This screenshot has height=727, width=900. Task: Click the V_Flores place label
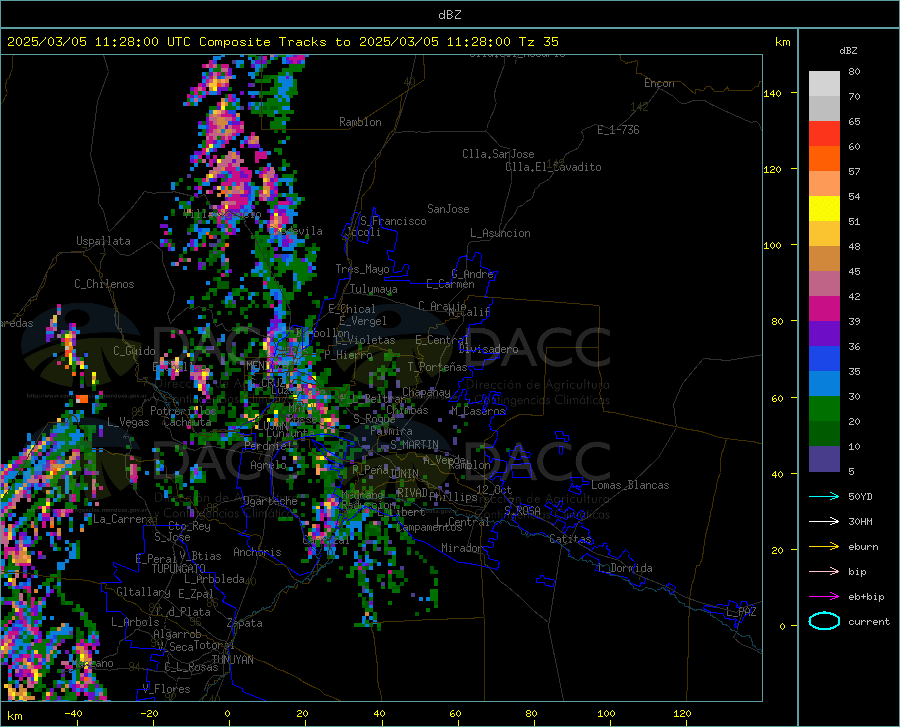[x=166, y=689]
